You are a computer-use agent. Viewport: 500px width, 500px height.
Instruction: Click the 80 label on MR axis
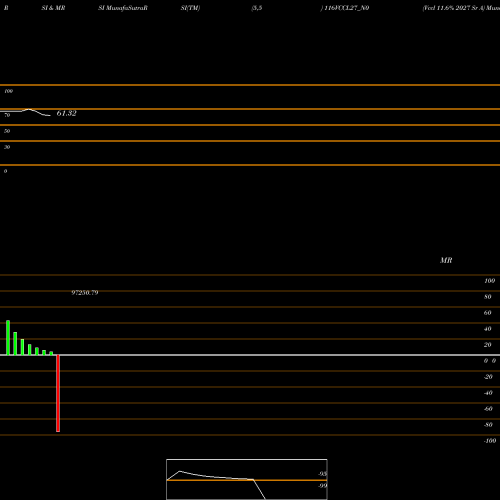click(488, 297)
